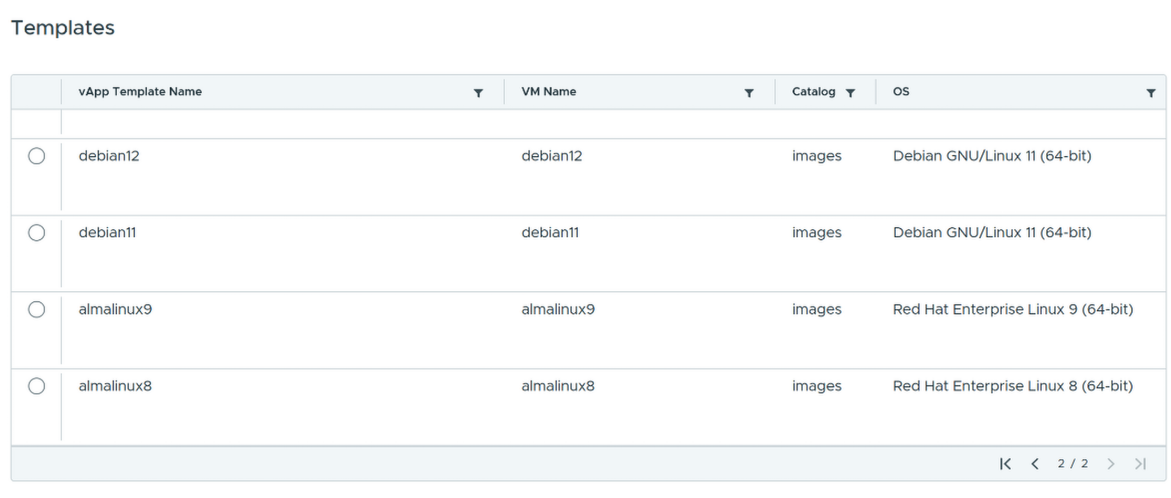Open the OS column filter icon

pyautogui.click(x=1151, y=93)
